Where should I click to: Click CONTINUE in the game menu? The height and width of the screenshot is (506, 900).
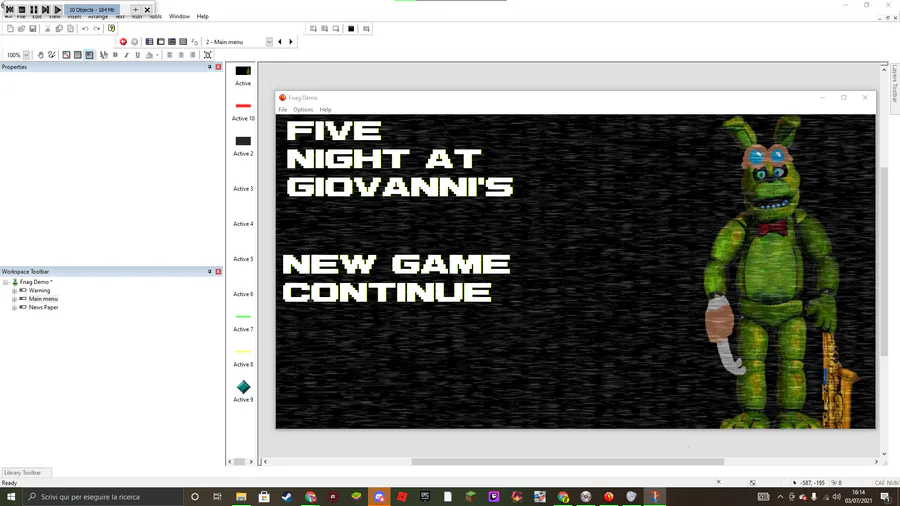(387, 293)
